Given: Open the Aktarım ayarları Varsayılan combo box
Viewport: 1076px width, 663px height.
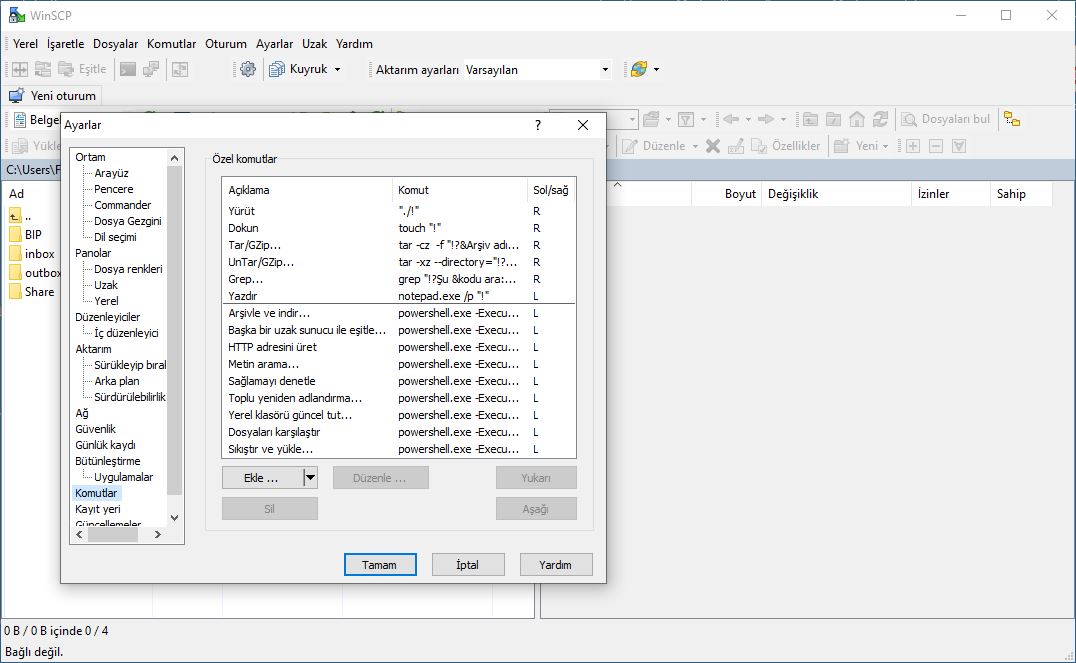Looking at the screenshot, I should coord(537,69).
